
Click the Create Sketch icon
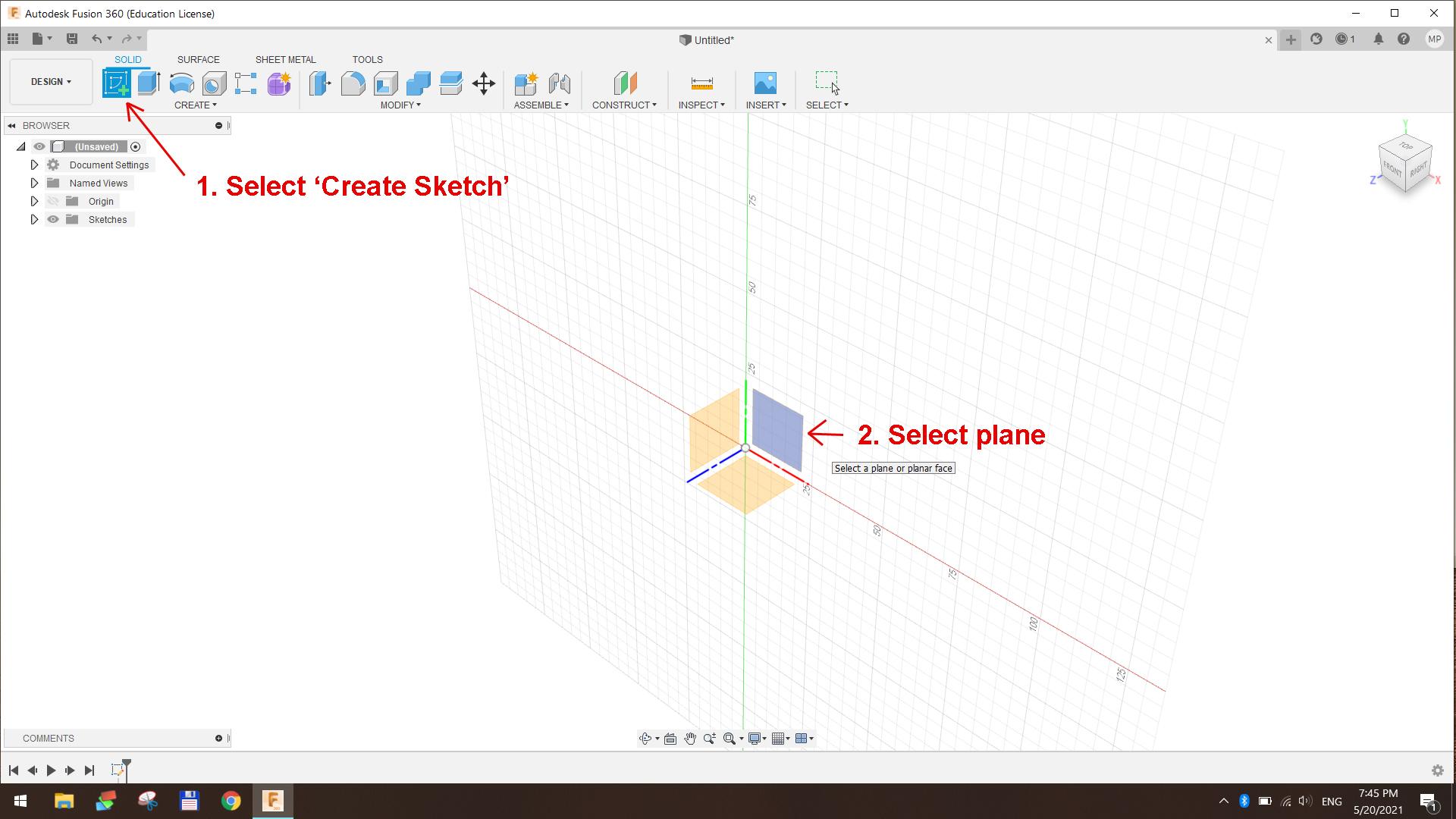(x=116, y=83)
